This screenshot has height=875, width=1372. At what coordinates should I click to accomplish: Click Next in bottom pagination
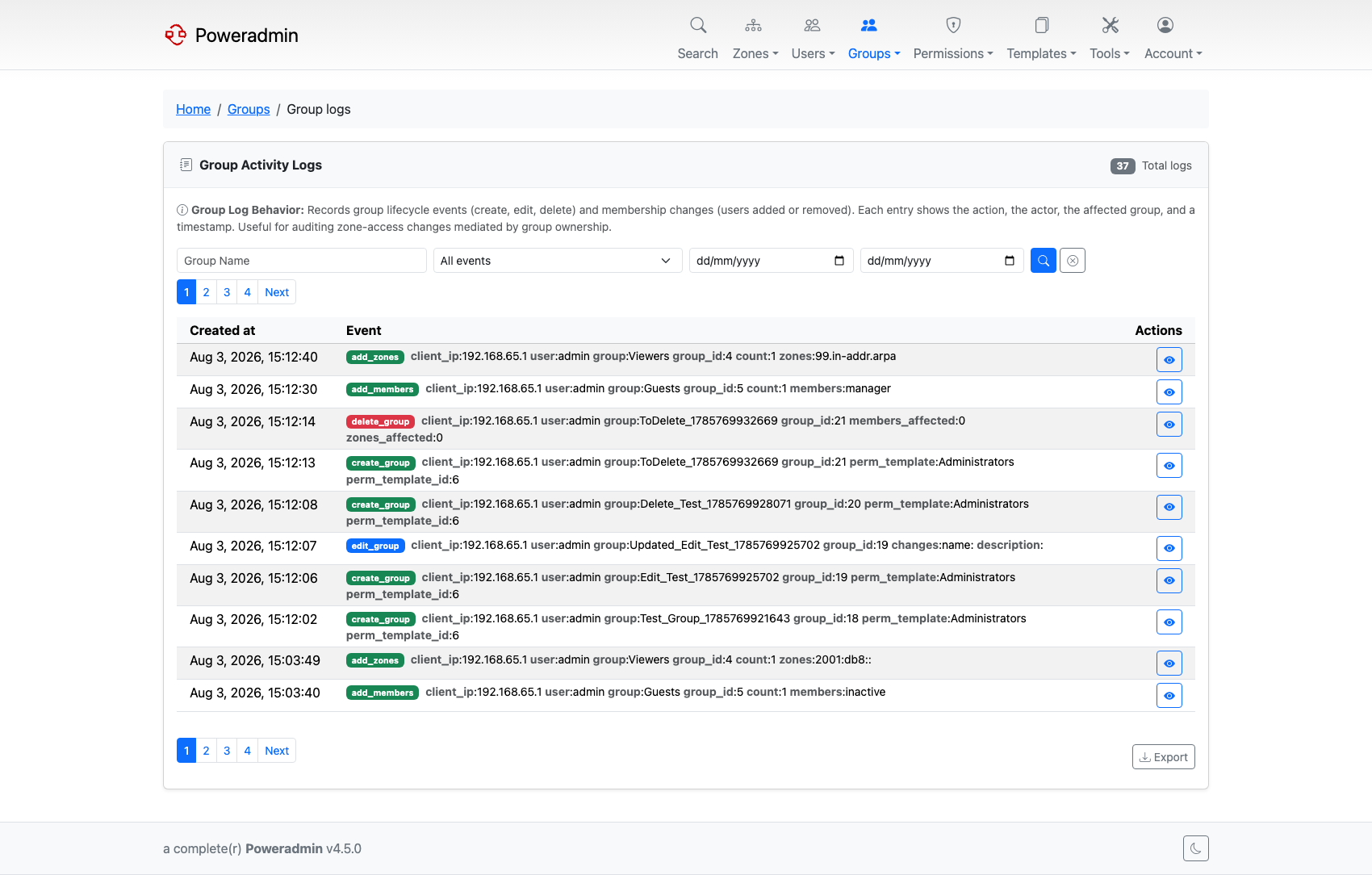(x=277, y=751)
